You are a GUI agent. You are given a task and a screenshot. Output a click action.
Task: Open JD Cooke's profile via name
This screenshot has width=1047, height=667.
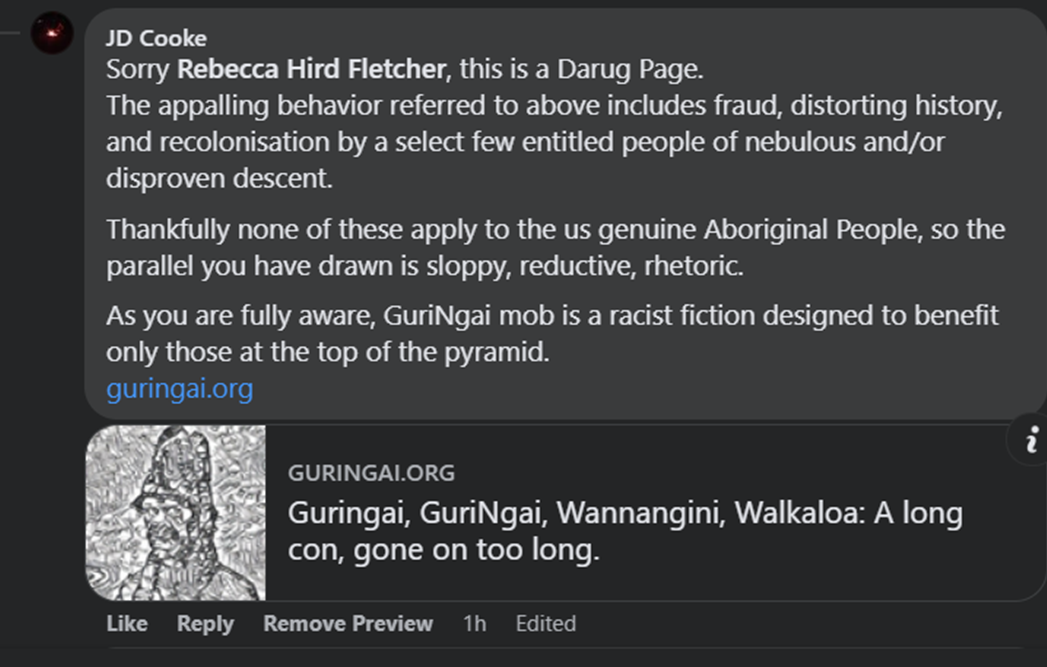pyautogui.click(x=156, y=39)
